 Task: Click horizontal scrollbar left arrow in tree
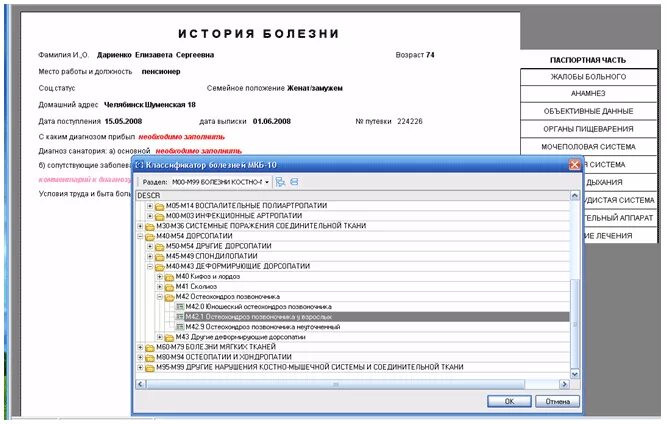click(x=140, y=384)
